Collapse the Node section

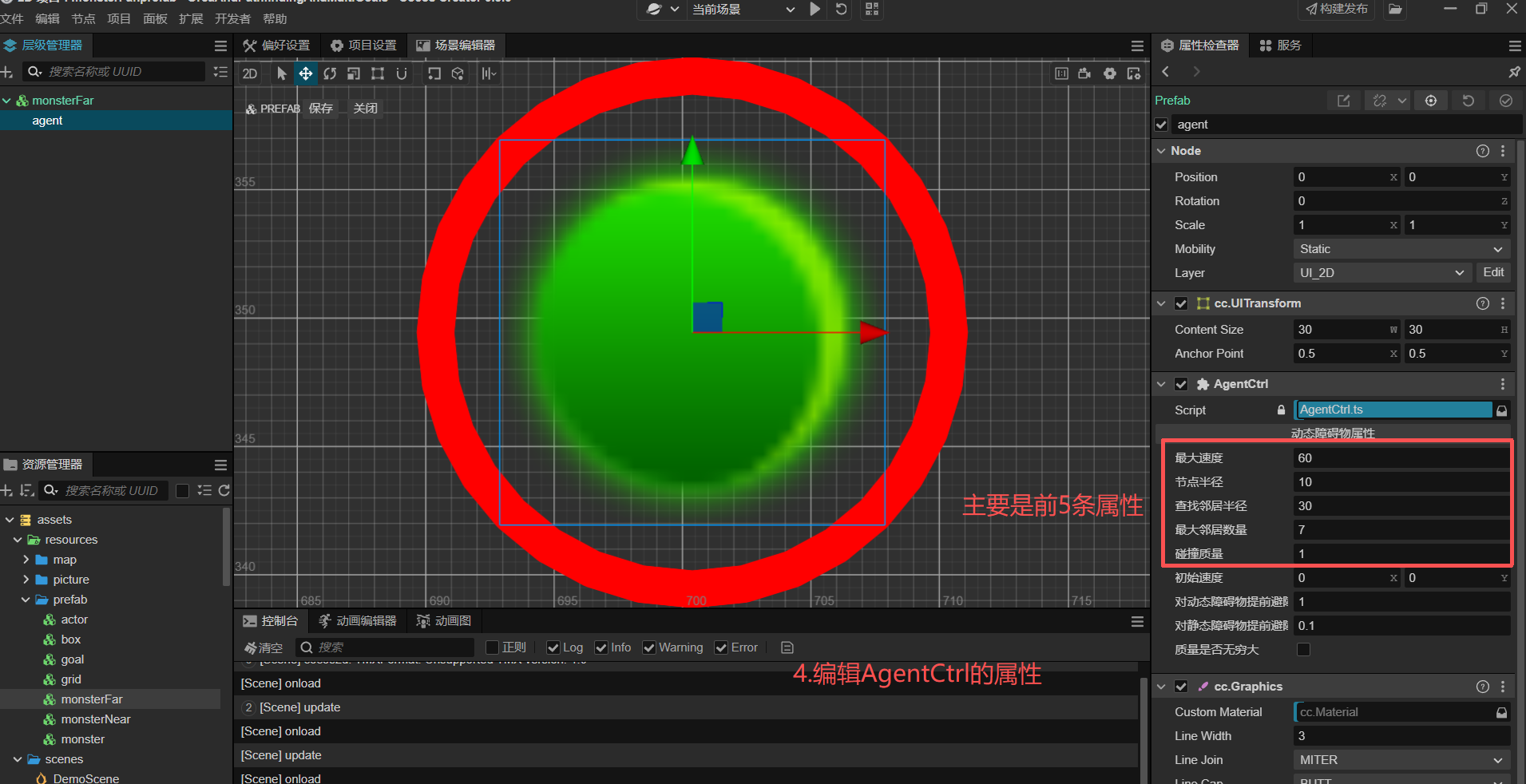tap(1161, 151)
